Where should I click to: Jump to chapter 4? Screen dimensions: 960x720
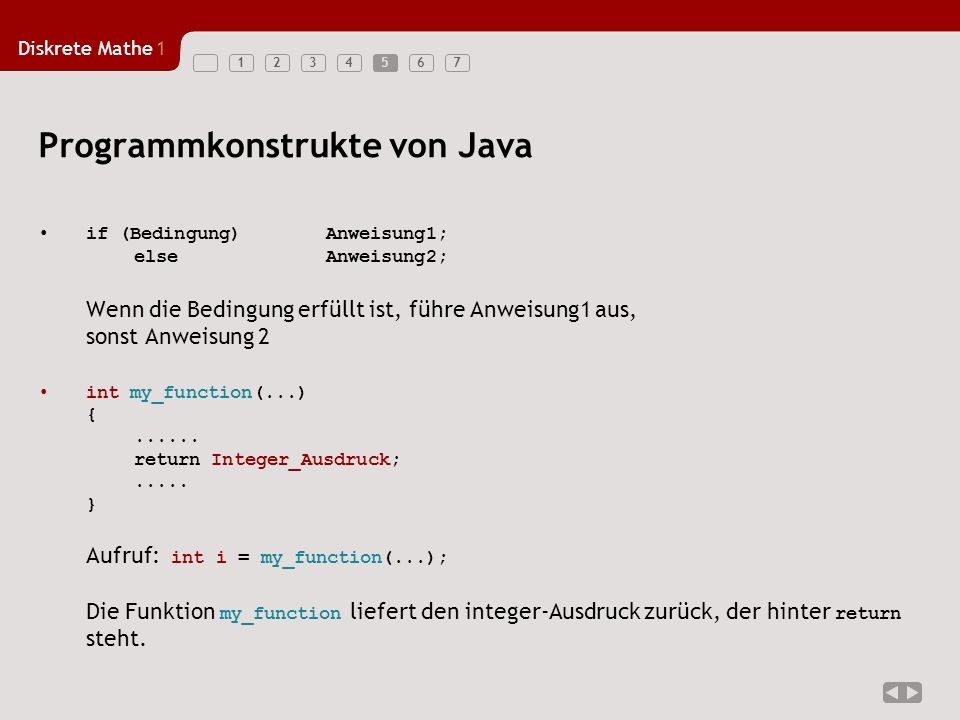coord(349,63)
